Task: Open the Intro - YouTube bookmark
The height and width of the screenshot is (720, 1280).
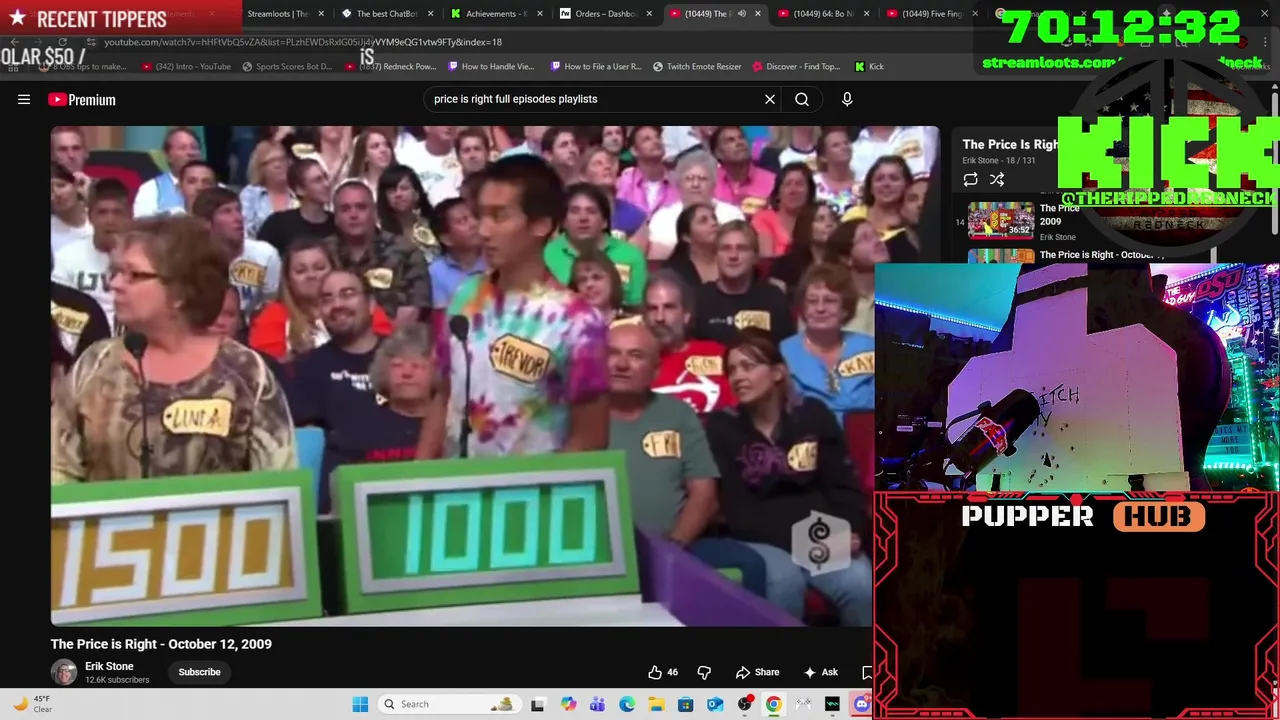Action: pos(186,66)
